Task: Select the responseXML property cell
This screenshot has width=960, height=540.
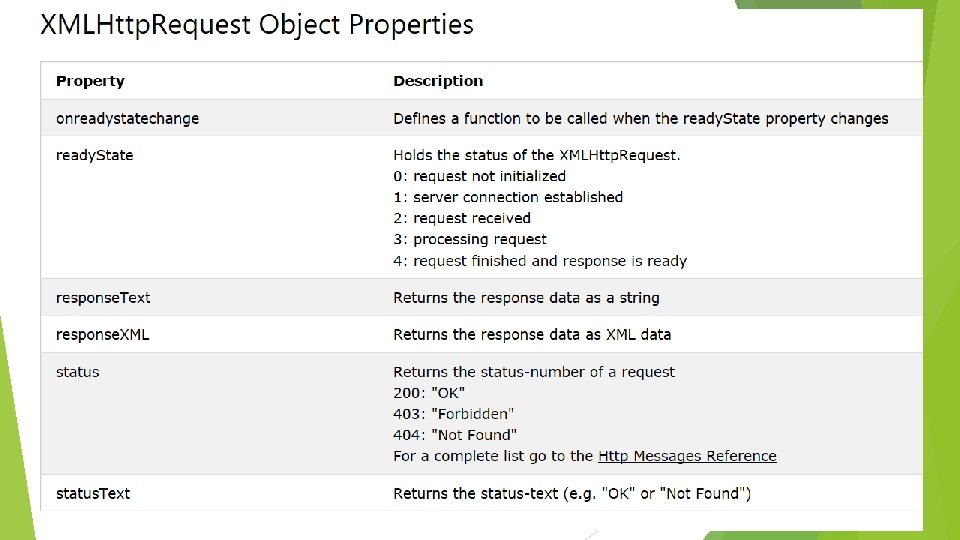Action: [102, 335]
